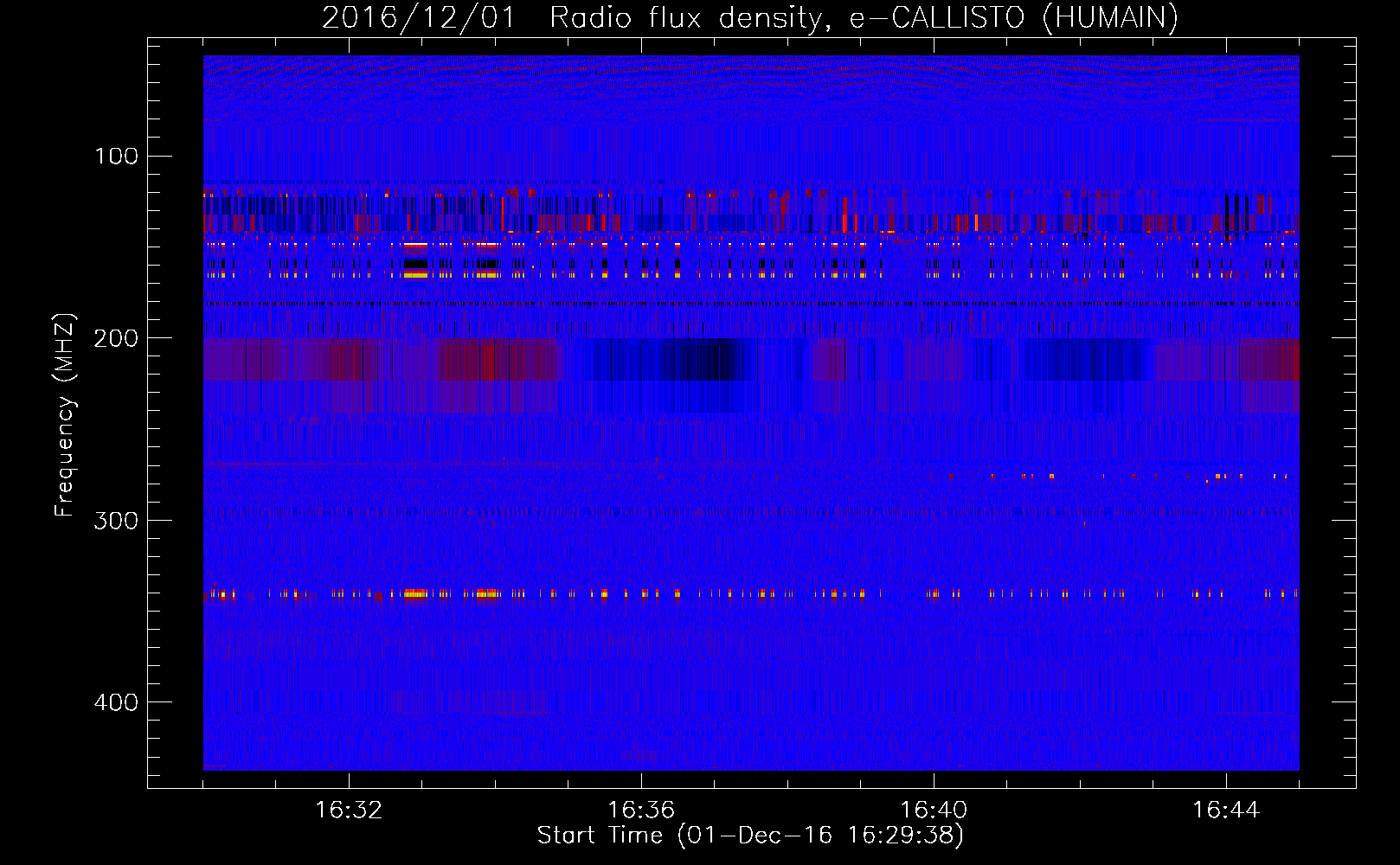Image resolution: width=1400 pixels, height=865 pixels.
Task: Click the '300' frequency tick label
Action: click(x=116, y=520)
